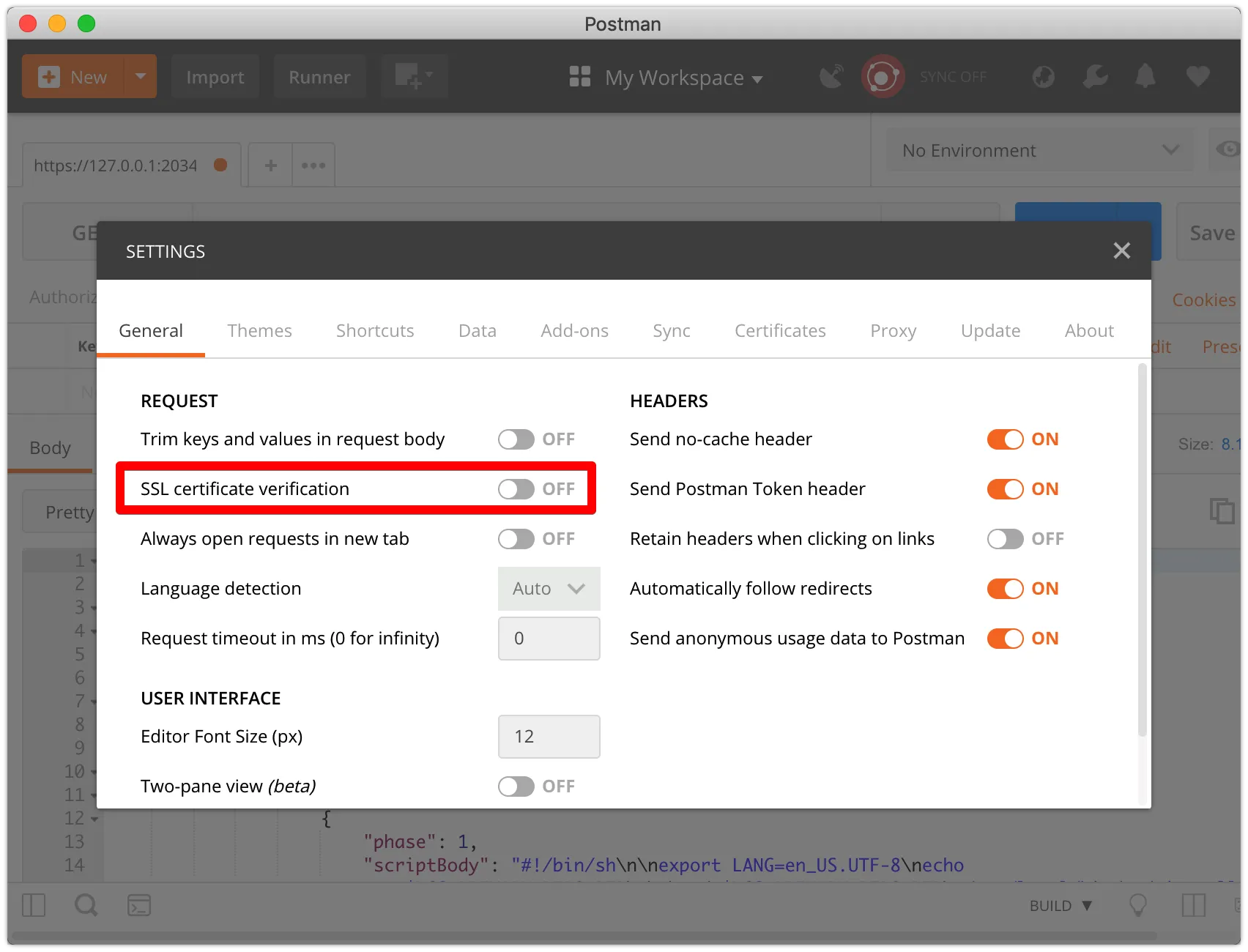Collapse the JSON fold arrow at line 7
This screenshot has width=1248, height=952.
[x=94, y=702]
